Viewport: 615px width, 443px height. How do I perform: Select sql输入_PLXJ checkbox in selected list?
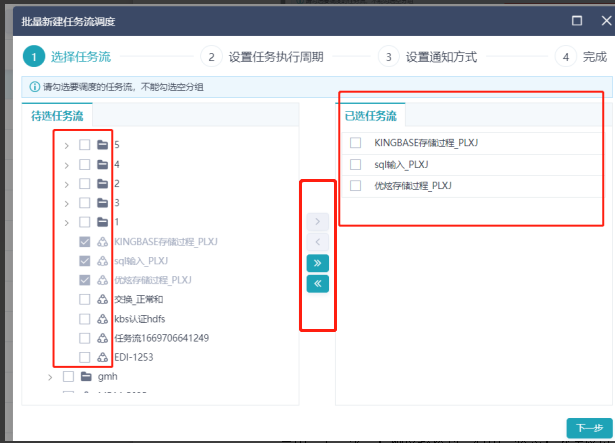355,164
